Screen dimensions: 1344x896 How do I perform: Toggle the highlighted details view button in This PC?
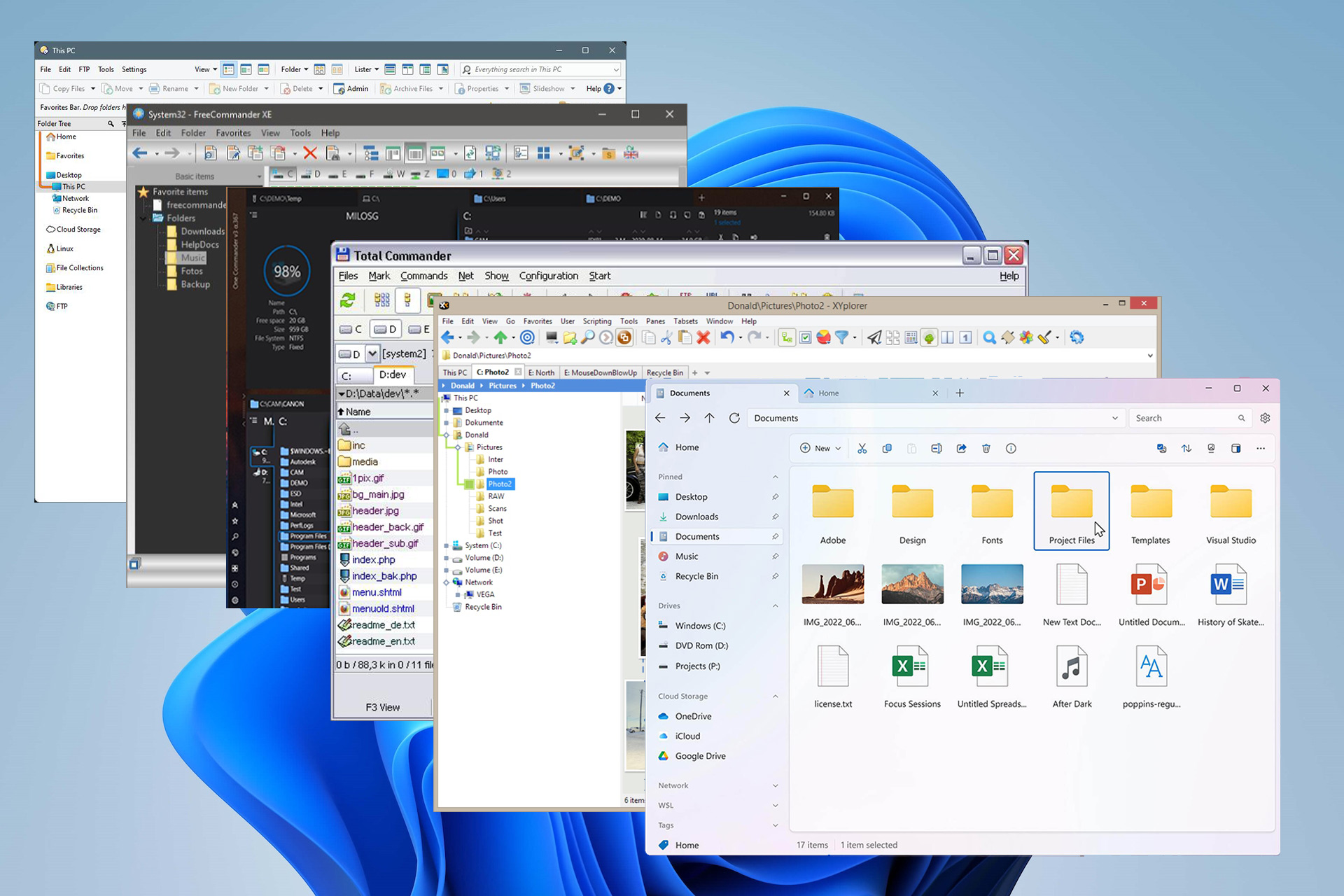tap(229, 69)
